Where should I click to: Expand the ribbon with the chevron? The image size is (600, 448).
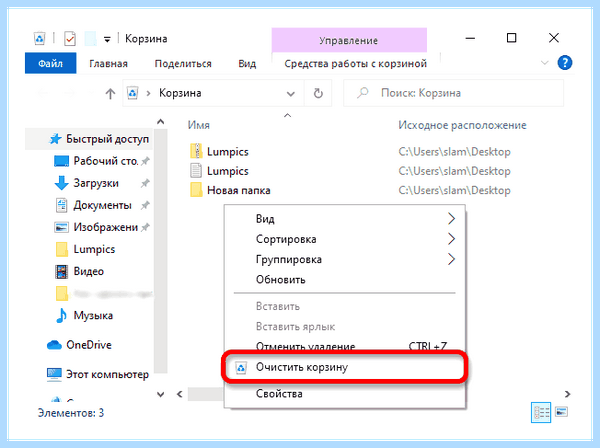[544, 63]
